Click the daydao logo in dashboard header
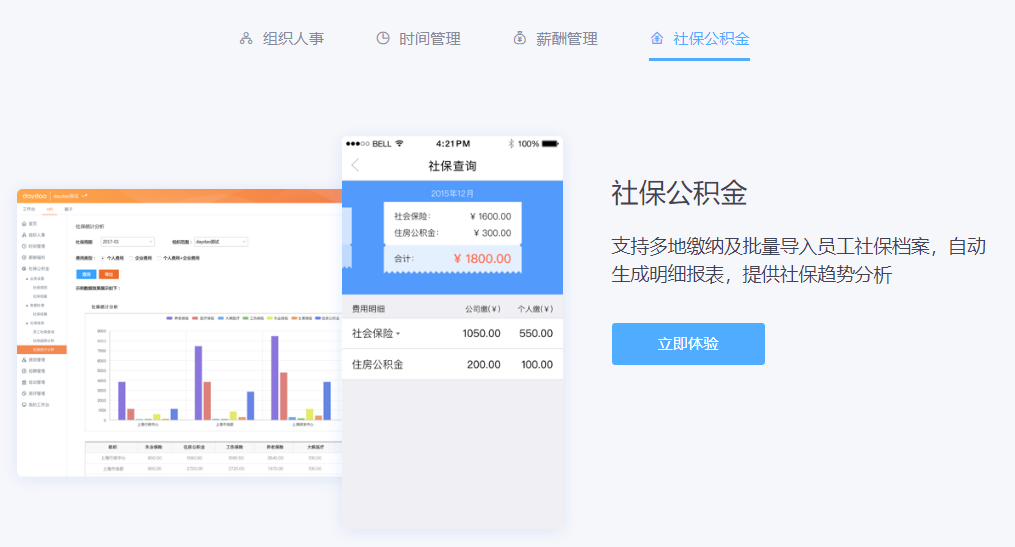 (x=34, y=195)
